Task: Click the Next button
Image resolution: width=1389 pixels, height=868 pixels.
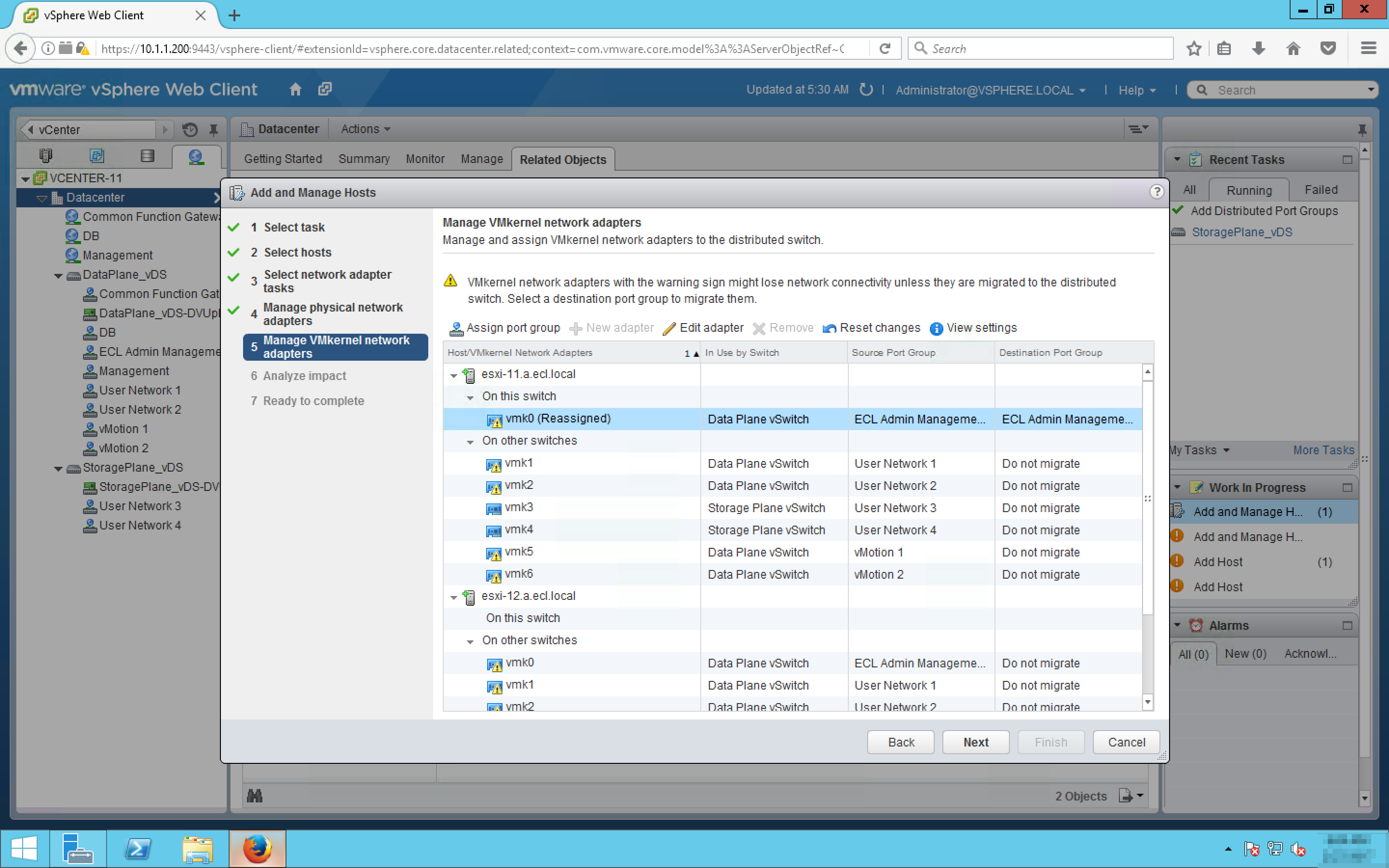Action: click(x=975, y=742)
